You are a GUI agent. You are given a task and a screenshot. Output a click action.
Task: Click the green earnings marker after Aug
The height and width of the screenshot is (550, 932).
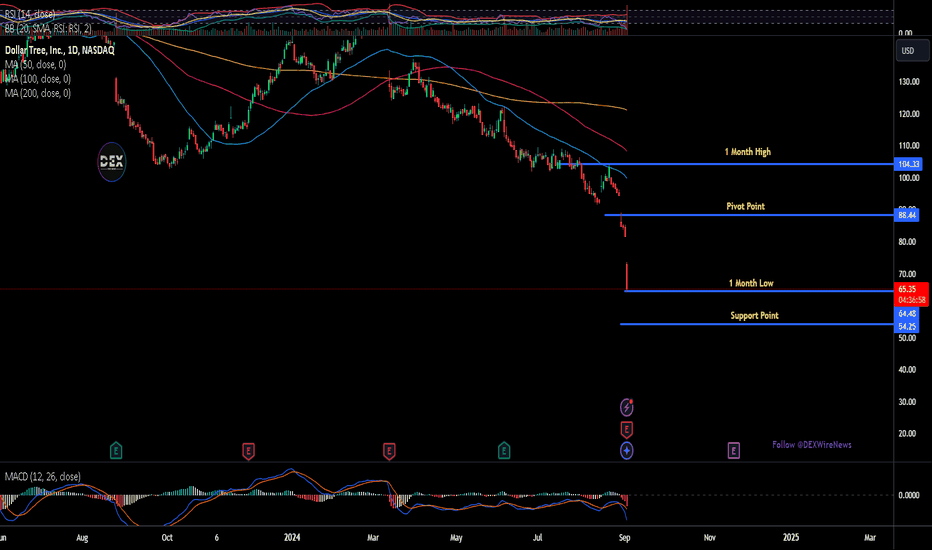coord(116,451)
